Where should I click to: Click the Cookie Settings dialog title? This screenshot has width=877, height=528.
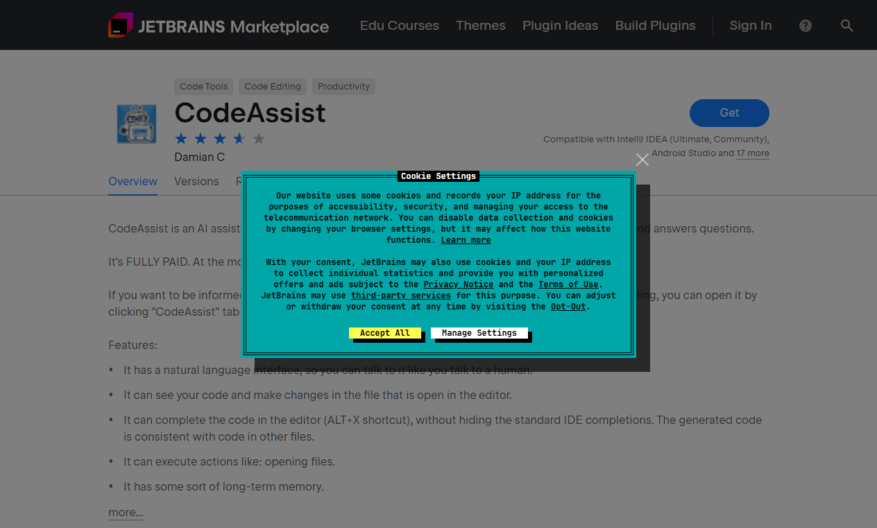tap(438, 176)
